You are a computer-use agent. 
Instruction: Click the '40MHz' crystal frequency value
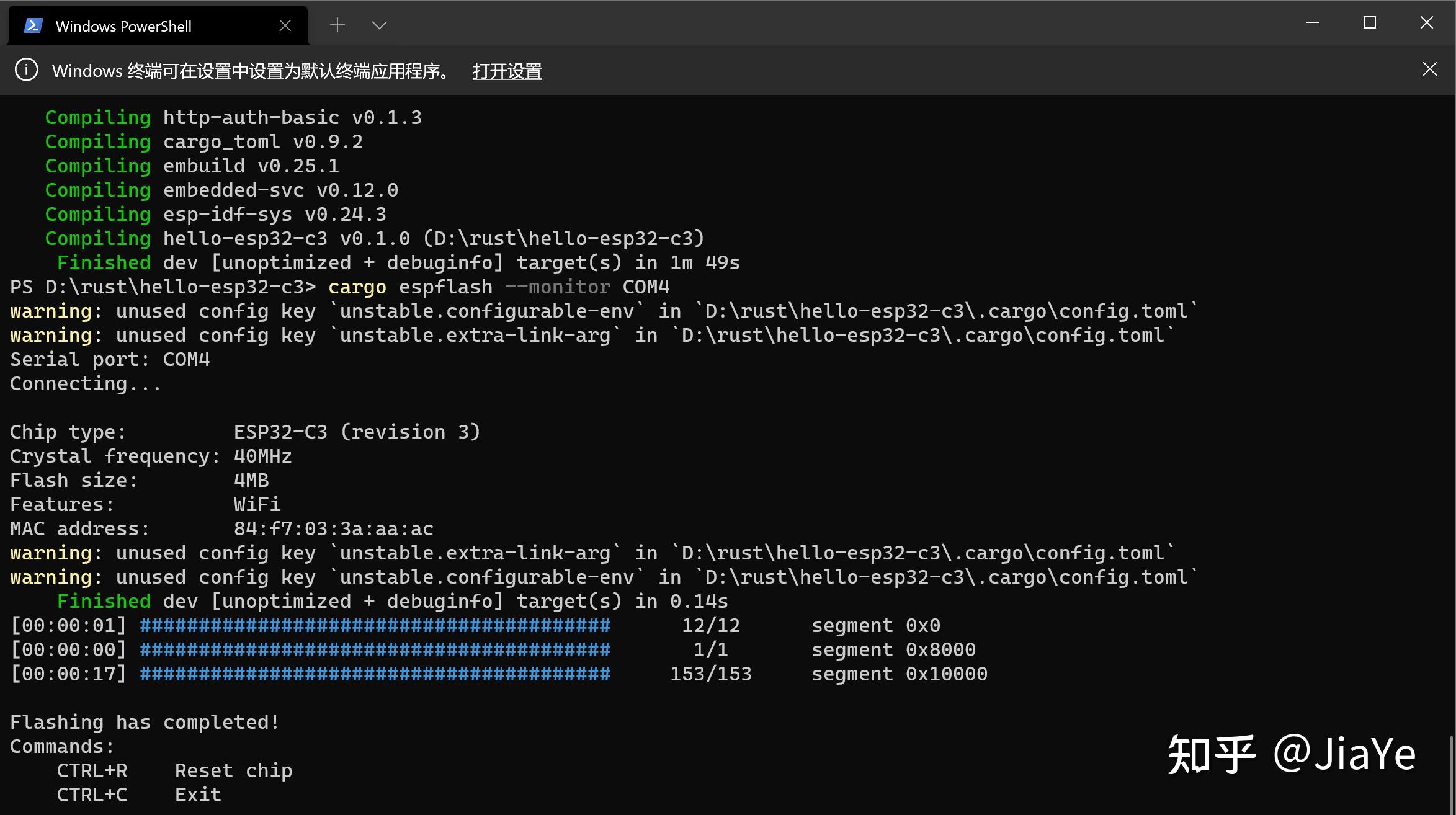[x=263, y=456]
